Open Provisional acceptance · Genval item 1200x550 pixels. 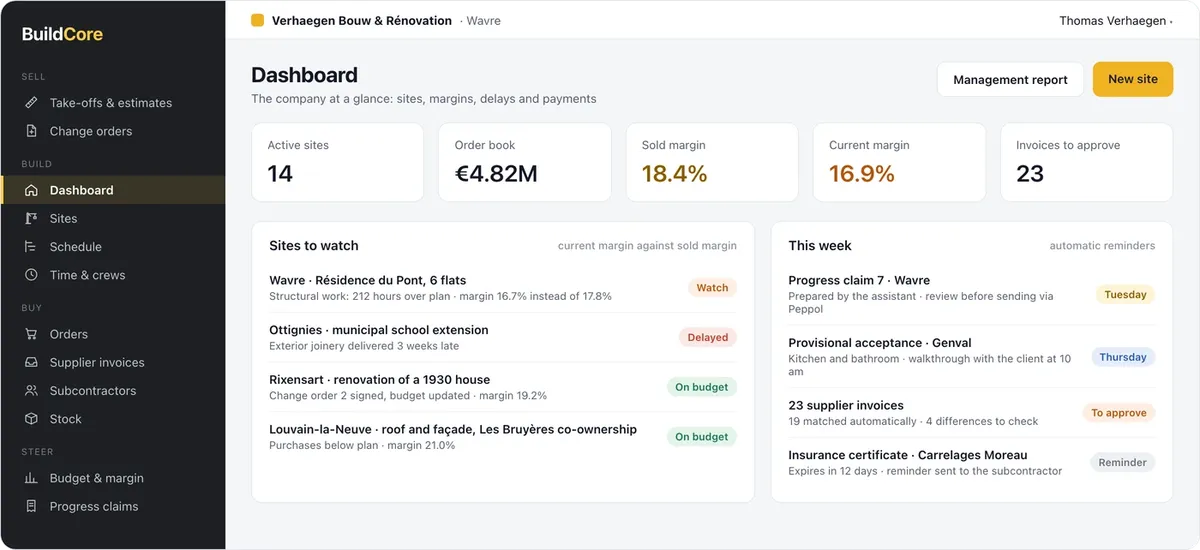pos(972,356)
